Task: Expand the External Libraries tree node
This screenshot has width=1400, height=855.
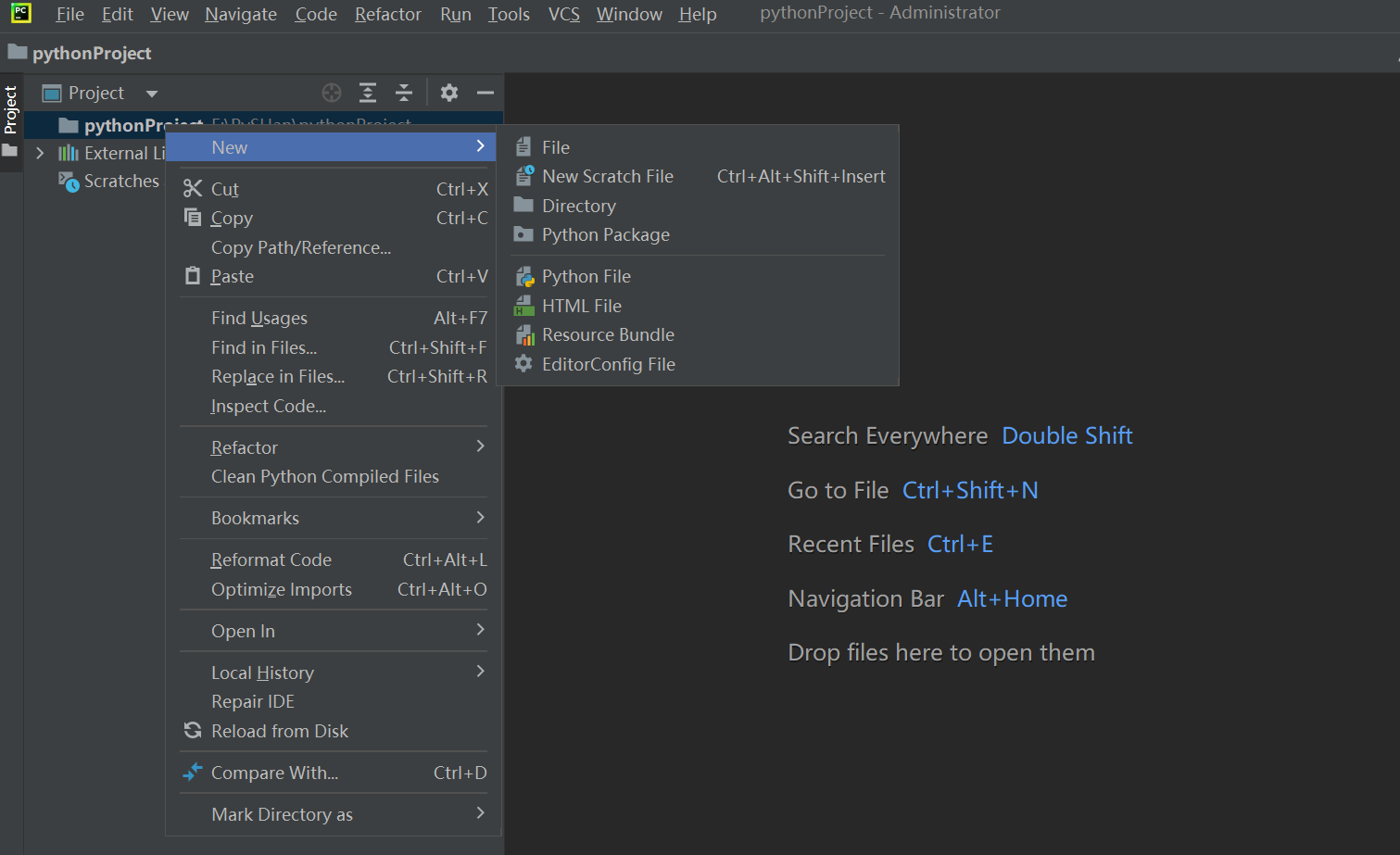Action: coord(40,153)
